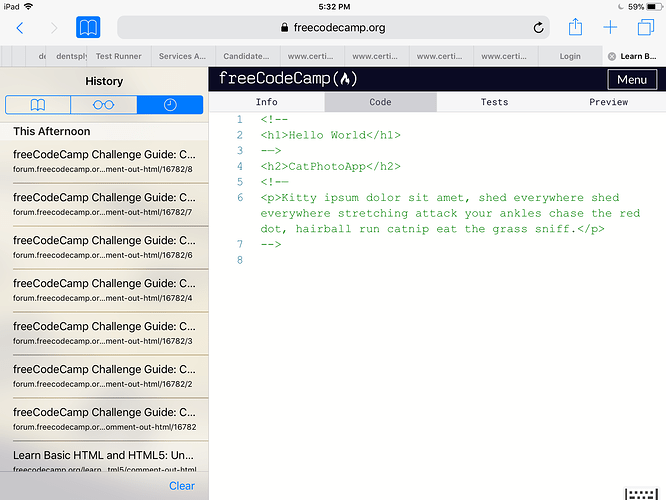Open the share sheet icon
666x500 pixels.
coord(575,27)
